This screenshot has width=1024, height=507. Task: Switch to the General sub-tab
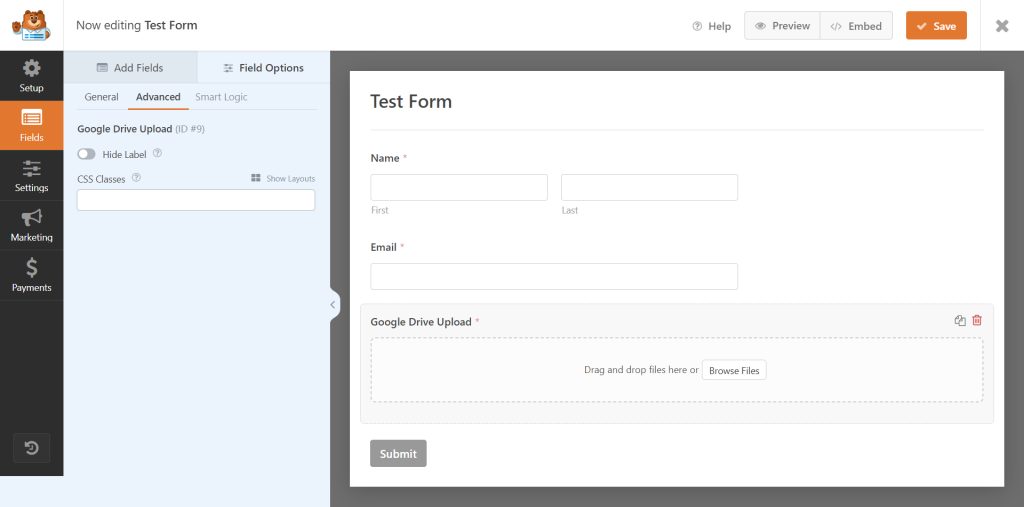pyautogui.click(x=101, y=97)
